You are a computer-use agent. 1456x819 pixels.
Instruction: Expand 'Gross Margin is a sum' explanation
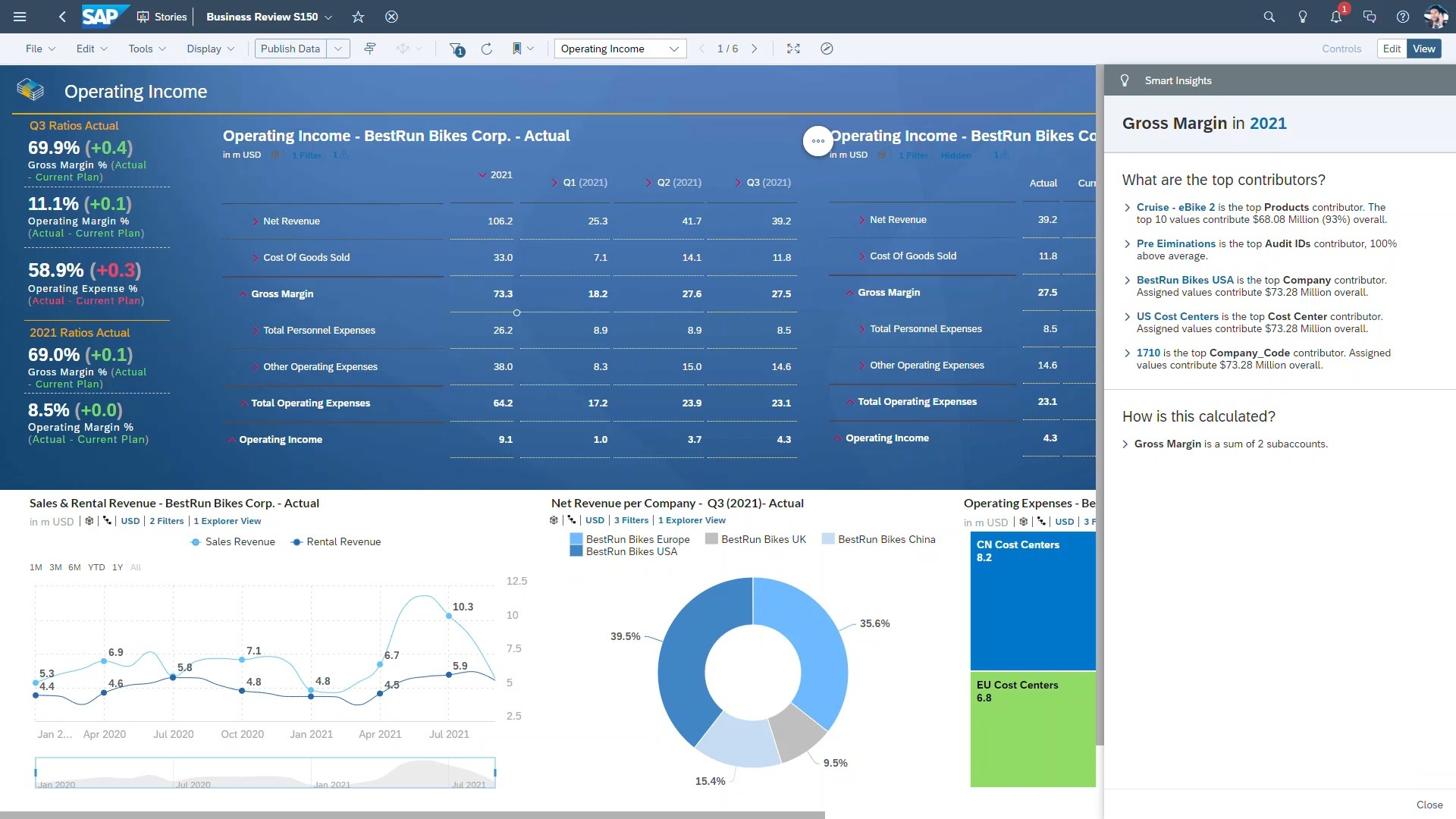pyautogui.click(x=1125, y=444)
